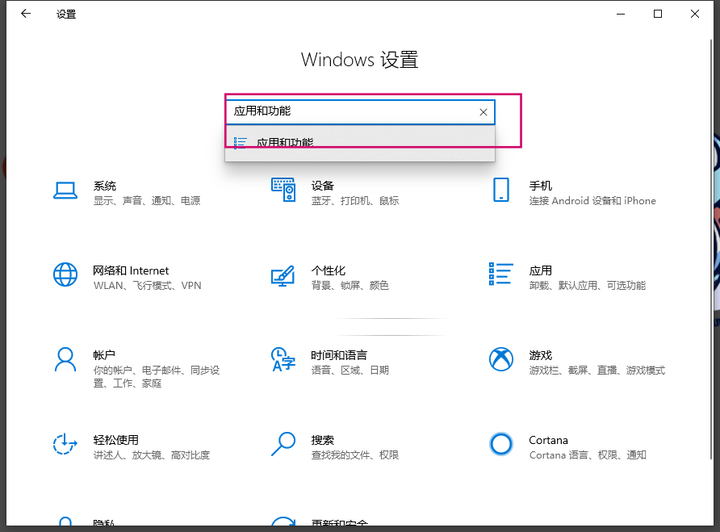
Task: Open the 轻松使用 icon
Action: [65, 444]
